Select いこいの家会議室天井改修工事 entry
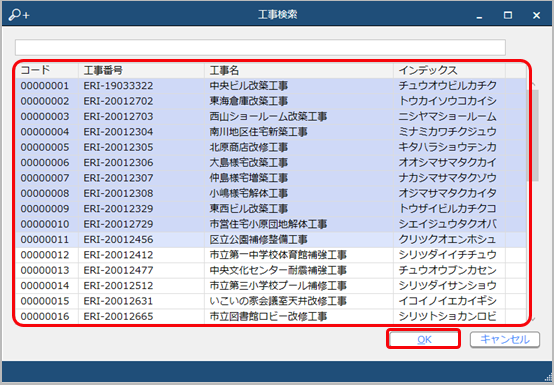Screen dimensions: 554x385 point(278,301)
